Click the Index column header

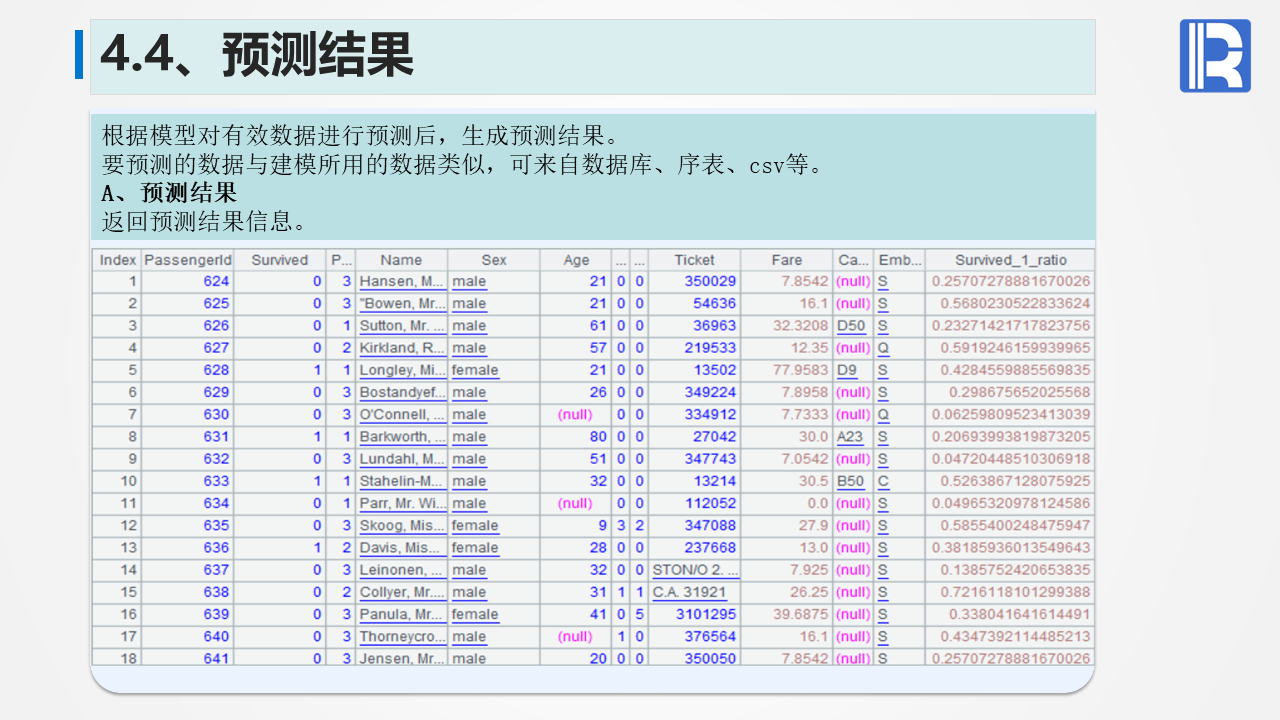117,260
